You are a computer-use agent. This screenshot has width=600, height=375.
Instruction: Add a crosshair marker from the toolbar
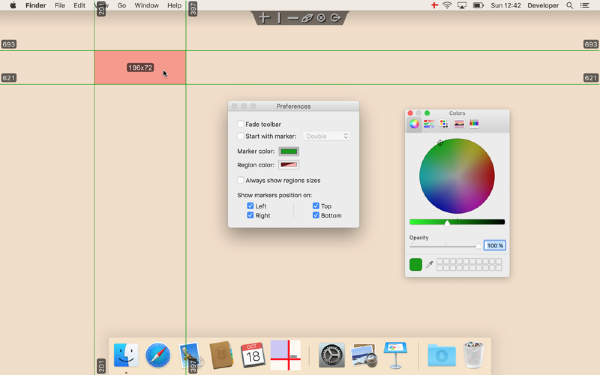(x=264, y=18)
